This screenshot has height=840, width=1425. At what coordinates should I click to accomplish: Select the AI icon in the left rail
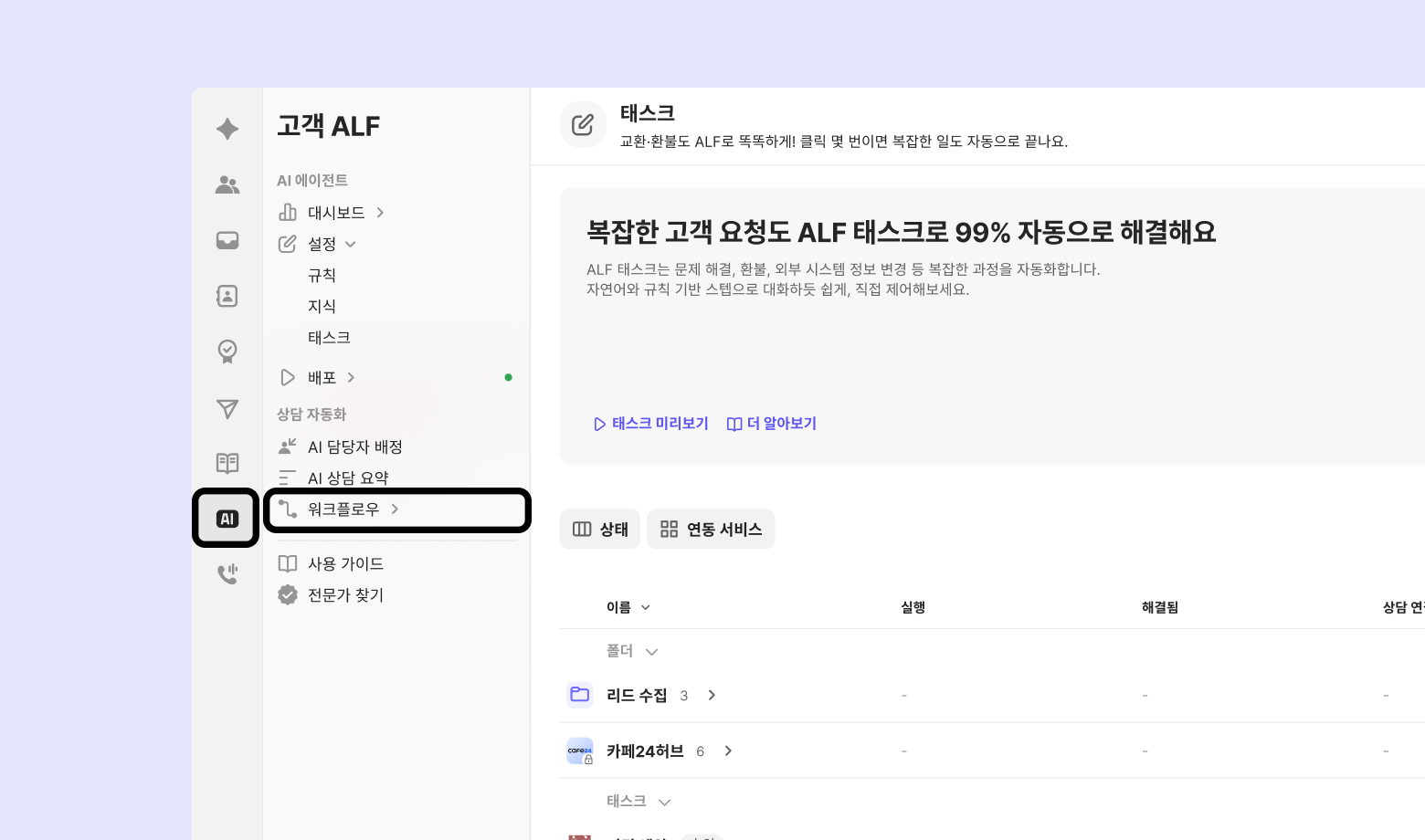227,519
